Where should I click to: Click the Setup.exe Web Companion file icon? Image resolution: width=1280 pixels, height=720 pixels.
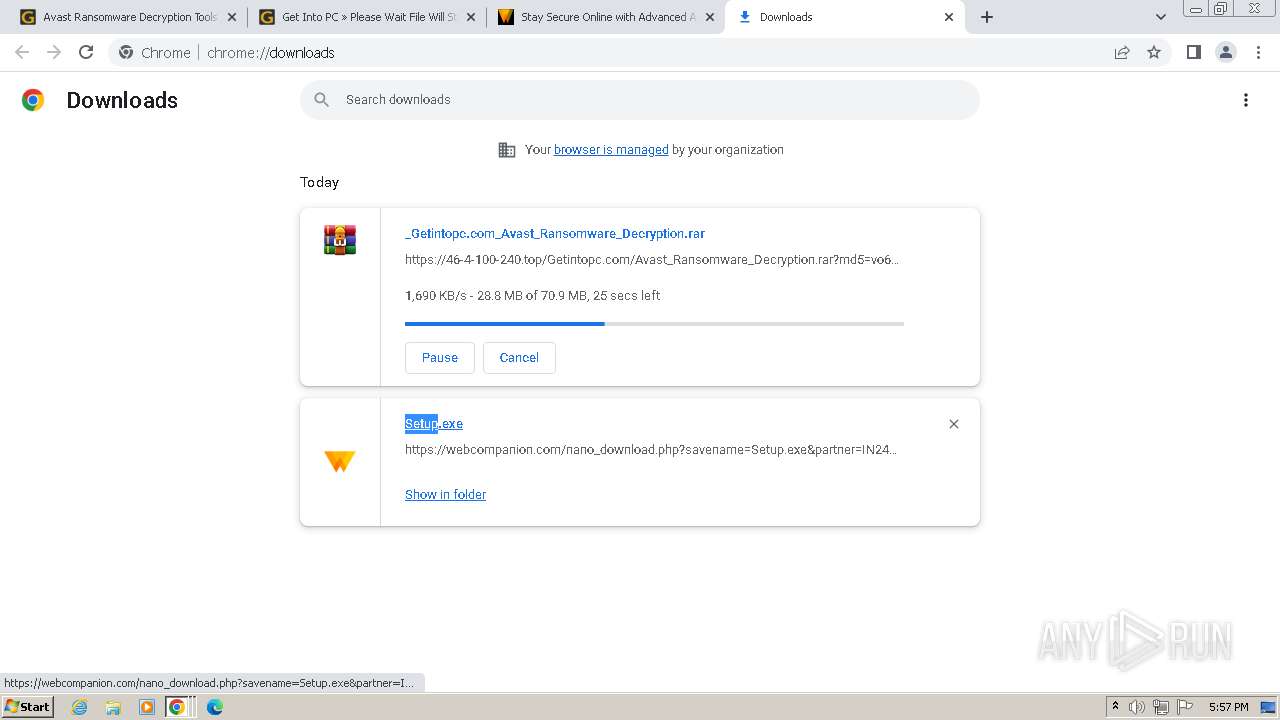coord(340,461)
